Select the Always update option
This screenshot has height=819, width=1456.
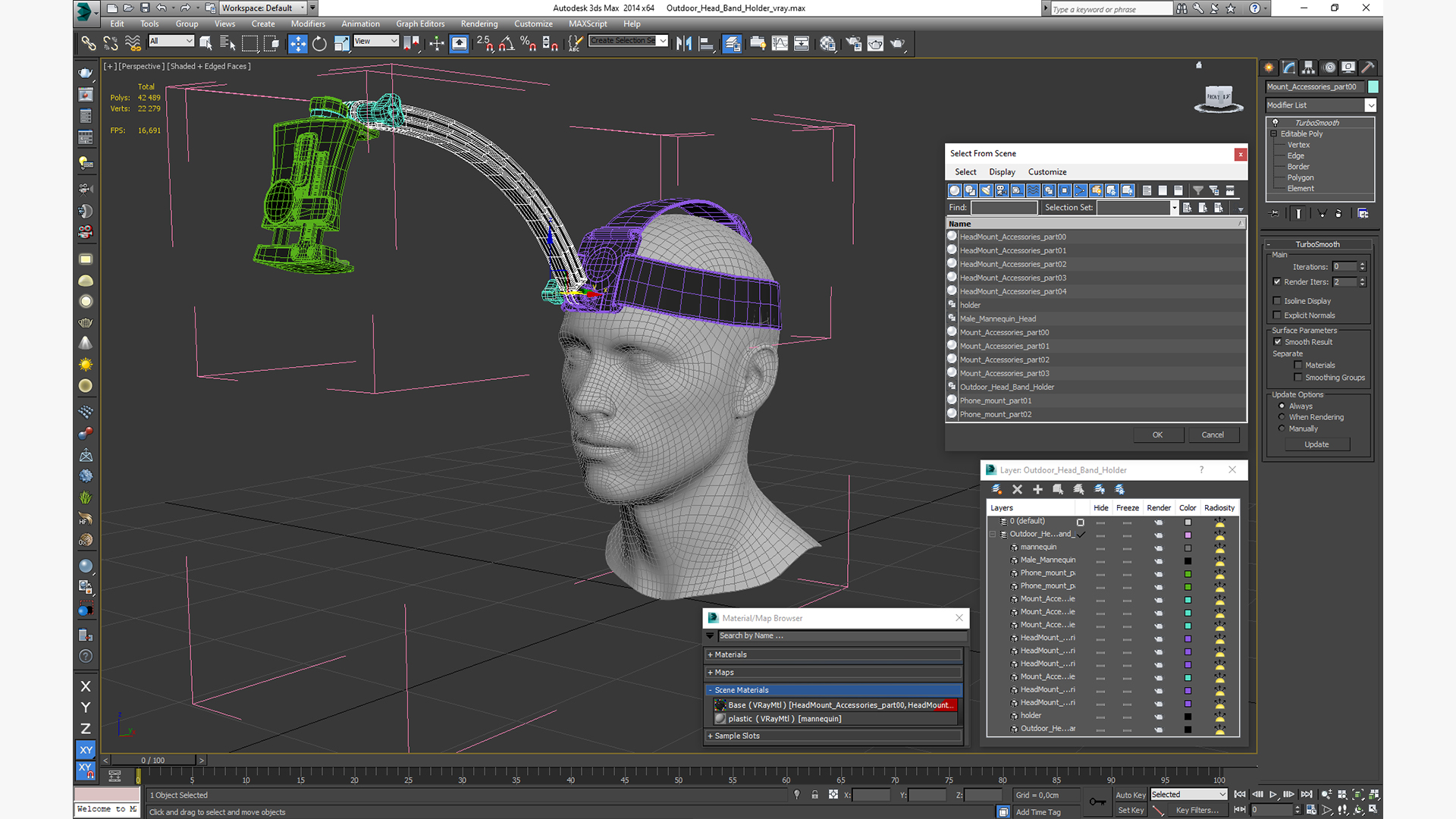[x=1282, y=406]
